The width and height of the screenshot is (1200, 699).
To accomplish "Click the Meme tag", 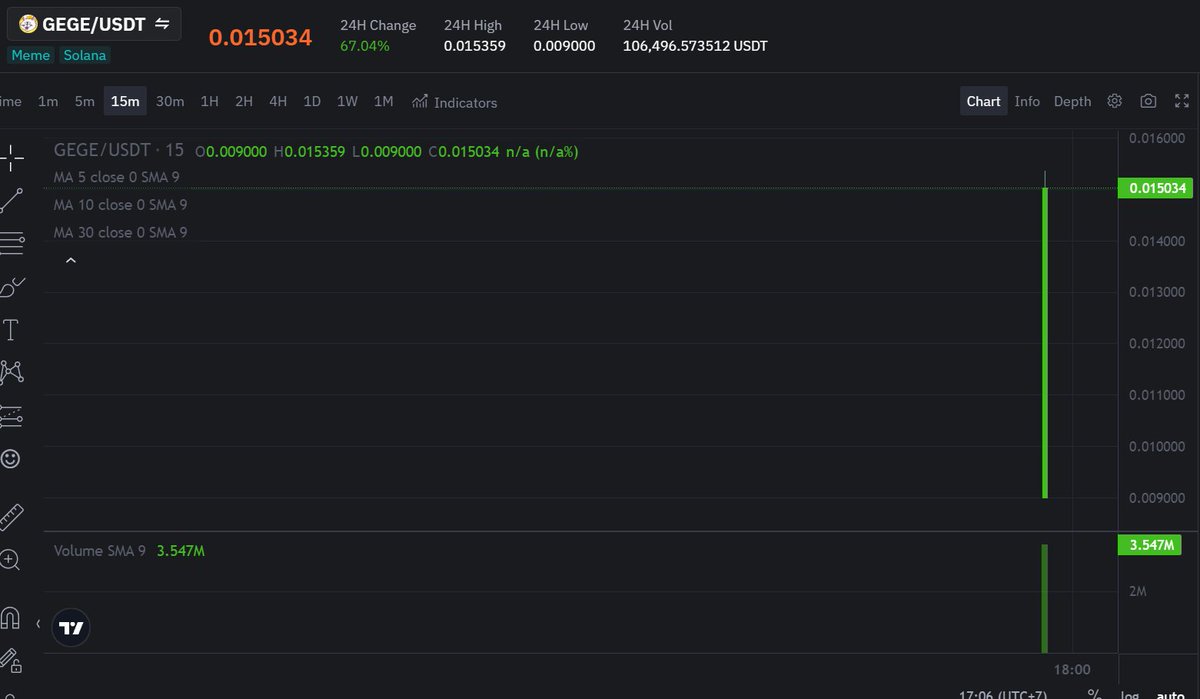I will point(30,55).
